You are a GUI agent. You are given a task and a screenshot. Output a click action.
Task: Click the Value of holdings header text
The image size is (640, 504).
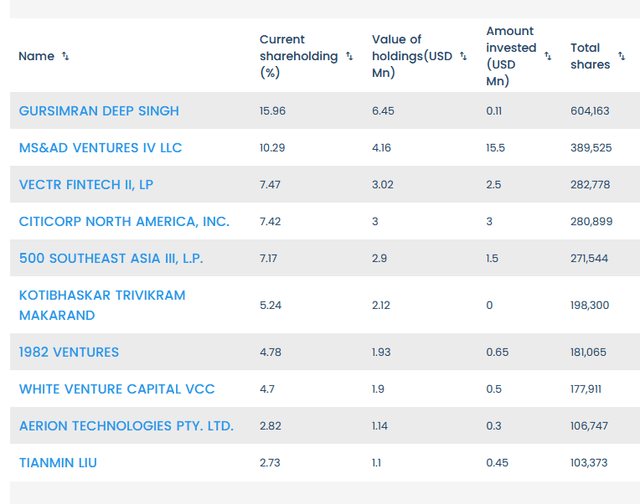pos(411,56)
